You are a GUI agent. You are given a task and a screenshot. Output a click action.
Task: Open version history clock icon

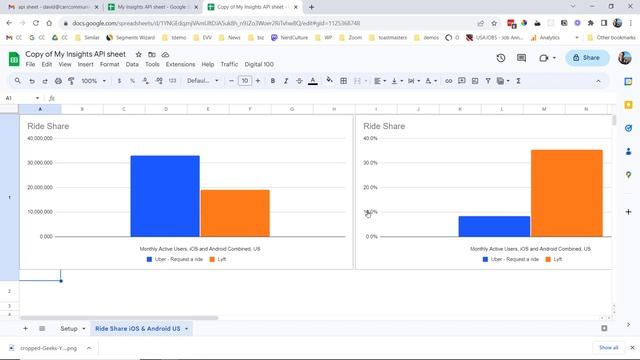coord(501,58)
